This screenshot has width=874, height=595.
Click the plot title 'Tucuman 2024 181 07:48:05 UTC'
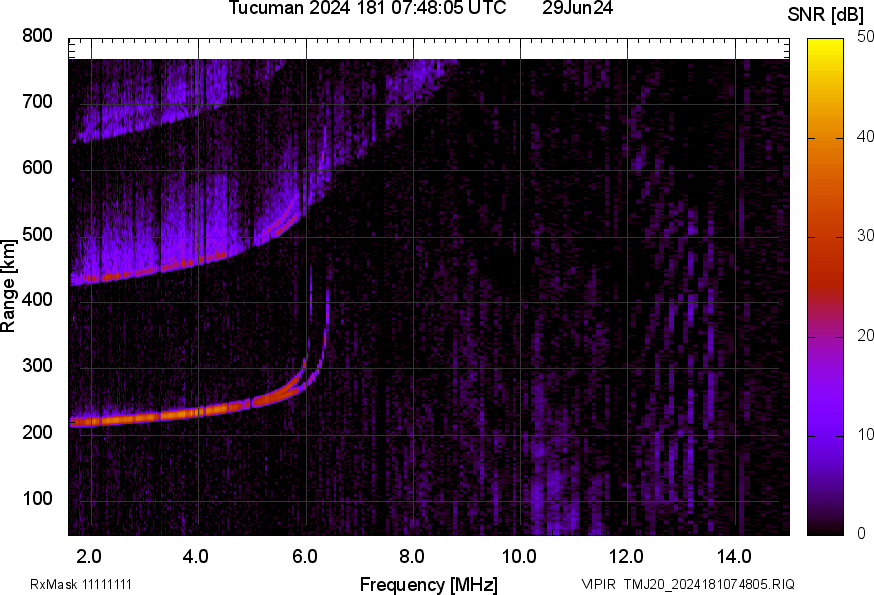pyautogui.click(x=367, y=8)
